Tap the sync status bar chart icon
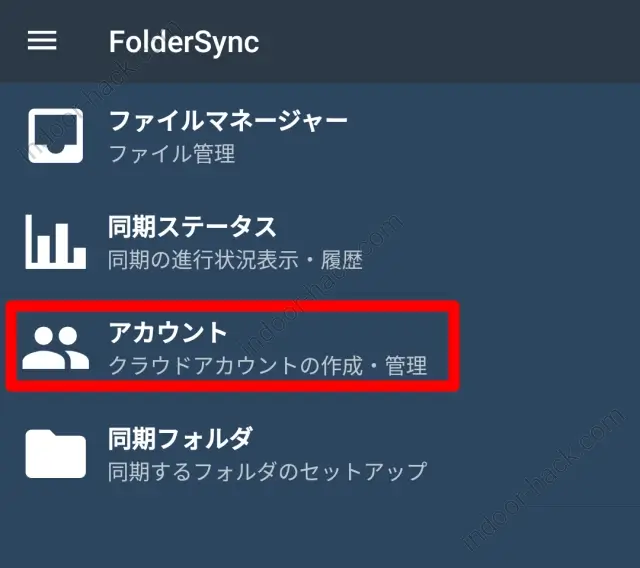The height and width of the screenshot is (568, 640). pyautogui.click(x=56, y=242)
